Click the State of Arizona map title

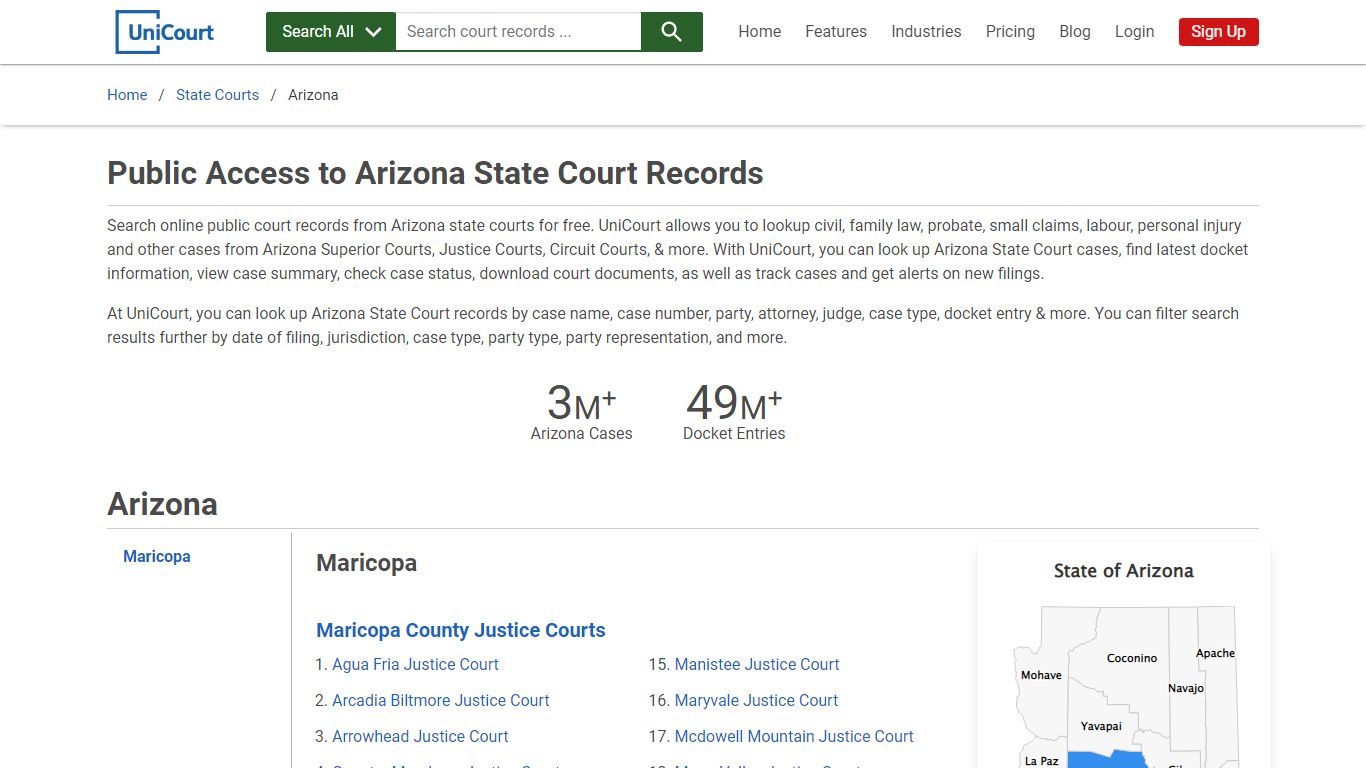tap(1124, 571)
